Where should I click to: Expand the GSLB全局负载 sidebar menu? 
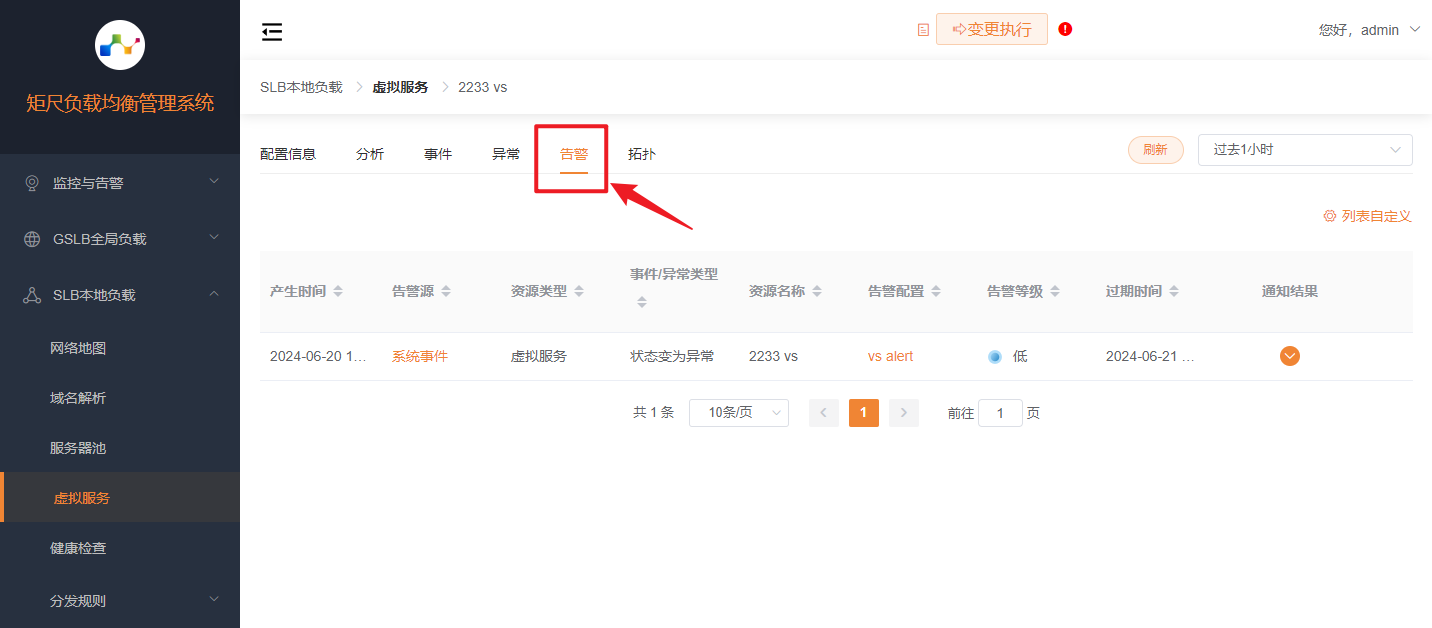(x=120, y=239)
